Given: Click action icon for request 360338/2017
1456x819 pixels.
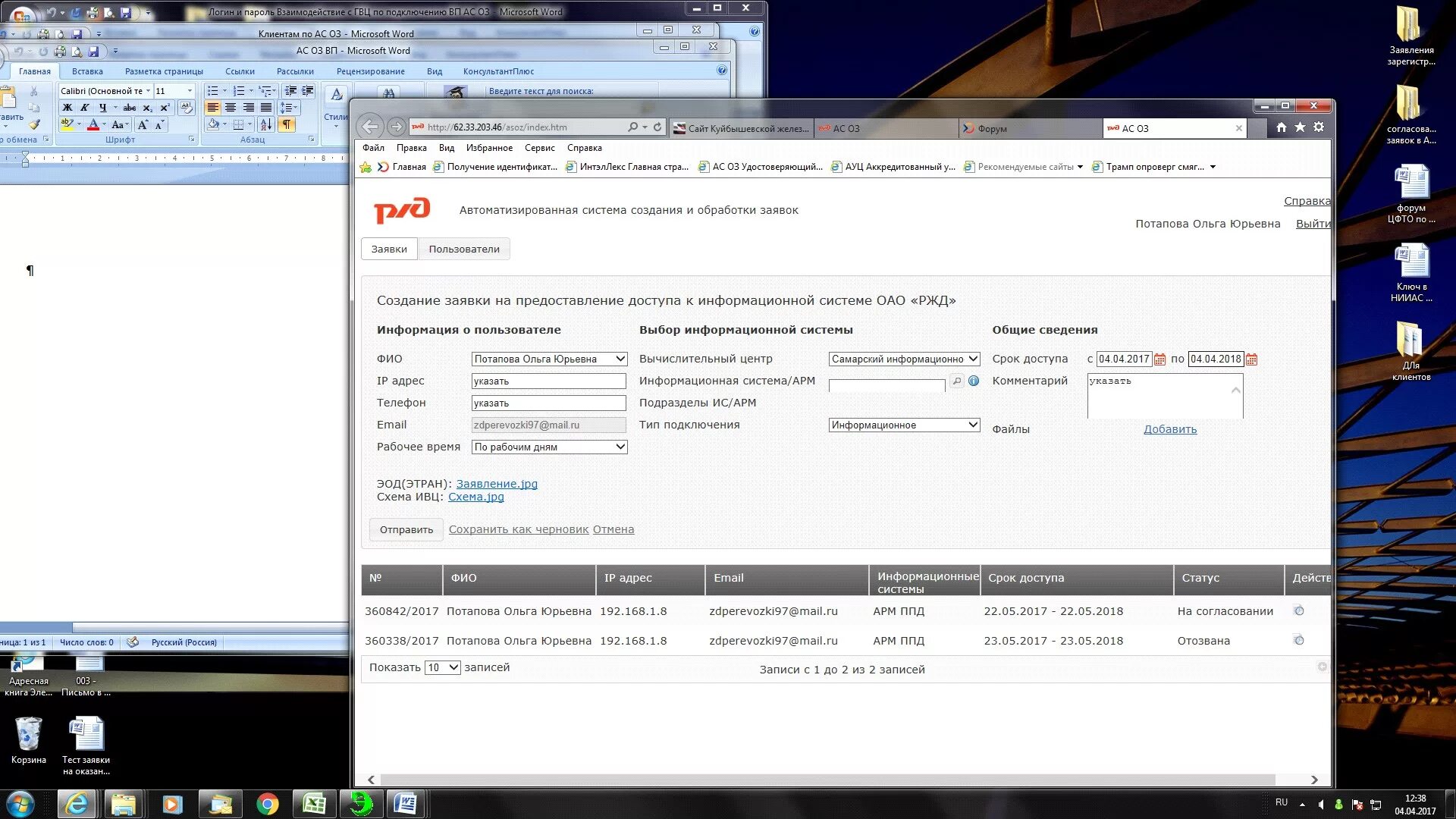Looking at the screenshot, I should (x=1298, y=641).
